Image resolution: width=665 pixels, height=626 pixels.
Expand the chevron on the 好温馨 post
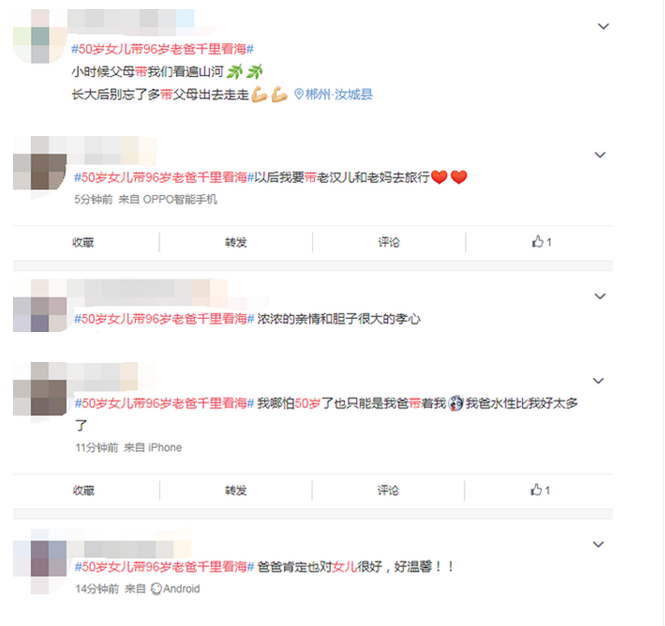pos(598,544)
